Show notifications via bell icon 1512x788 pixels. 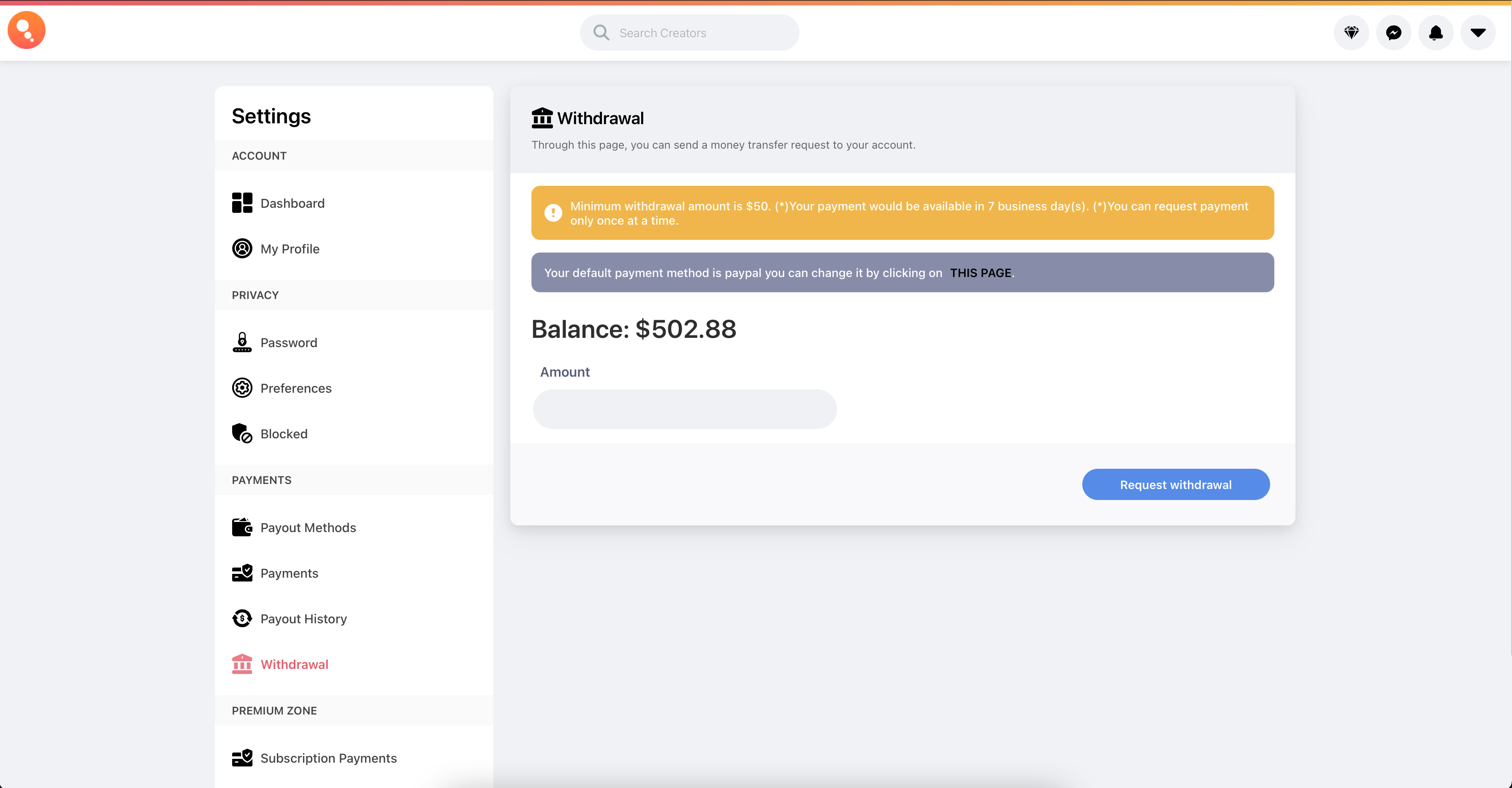(x=1436, y=33)
